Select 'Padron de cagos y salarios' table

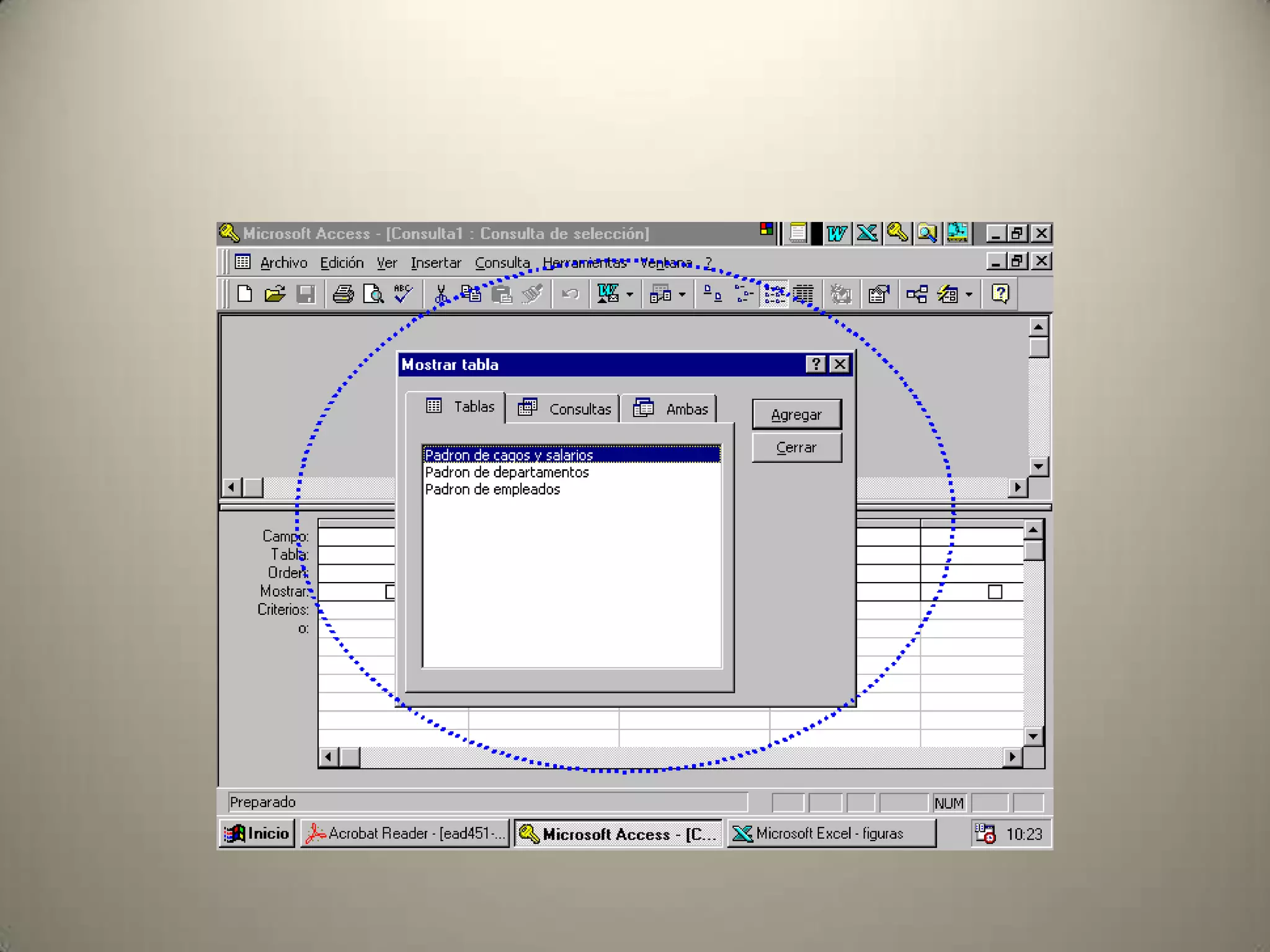tap(571, 455)
